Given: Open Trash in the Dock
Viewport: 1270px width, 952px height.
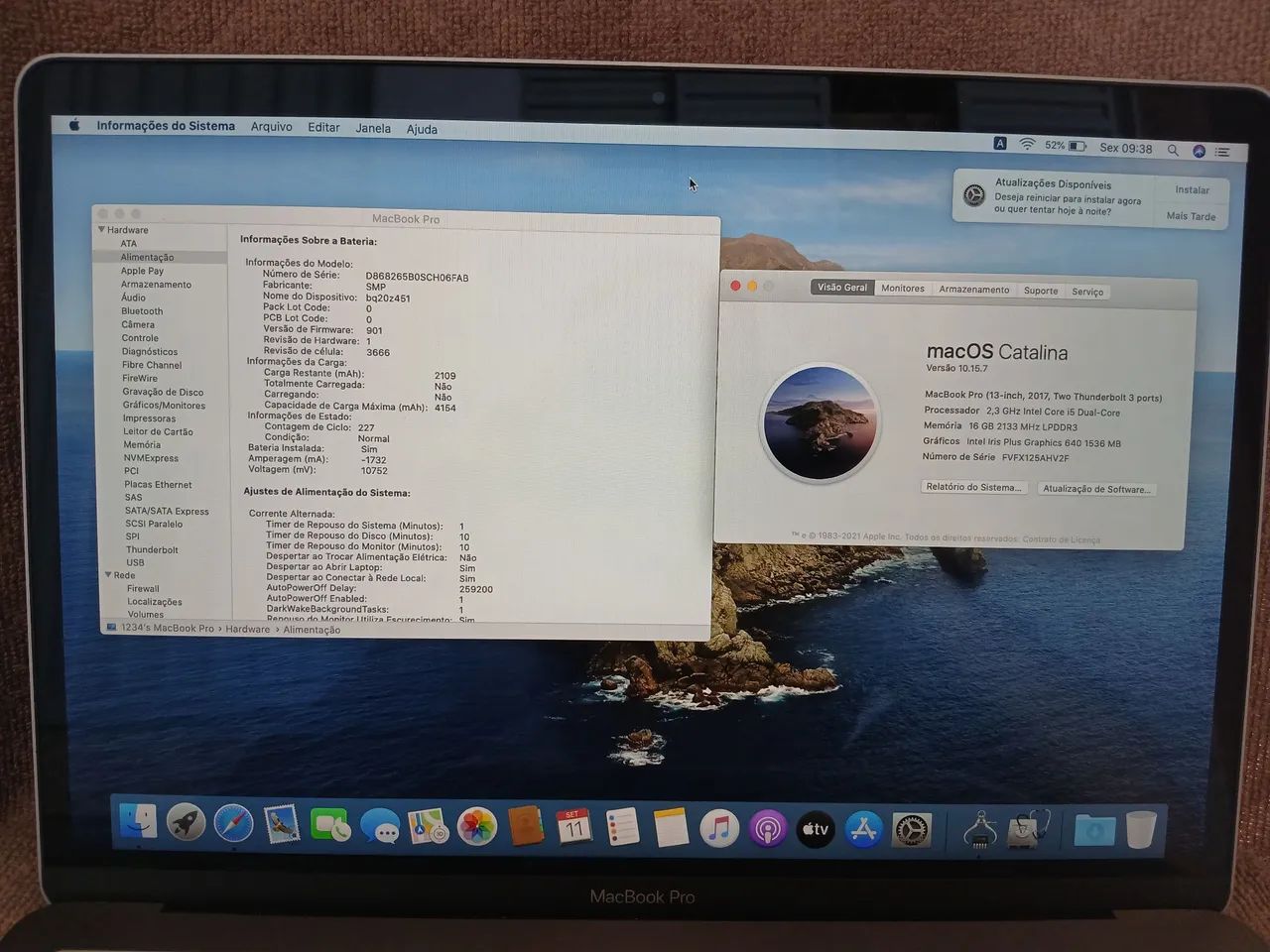Looking at the screenshot, I should coord(1141,830).
